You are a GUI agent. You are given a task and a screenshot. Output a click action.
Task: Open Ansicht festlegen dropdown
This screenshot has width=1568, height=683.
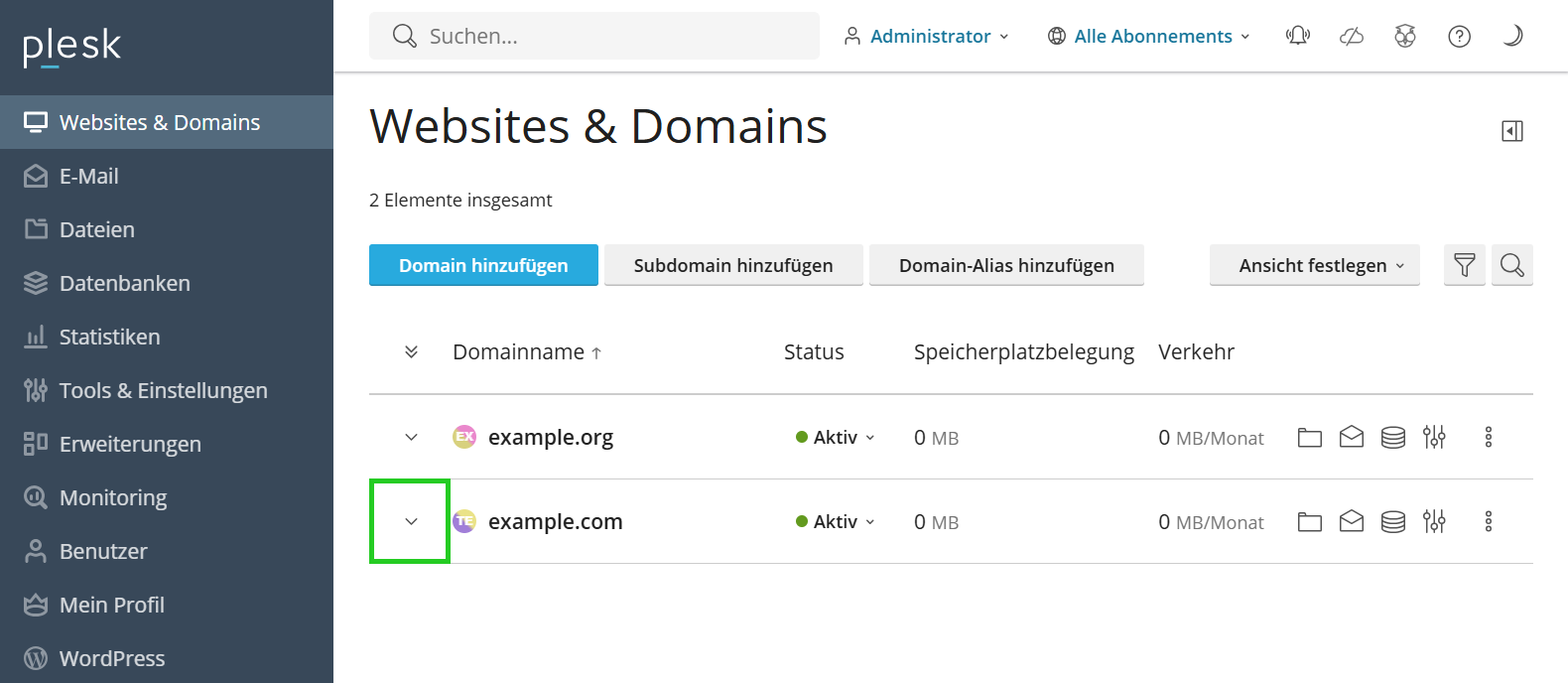1314,265
